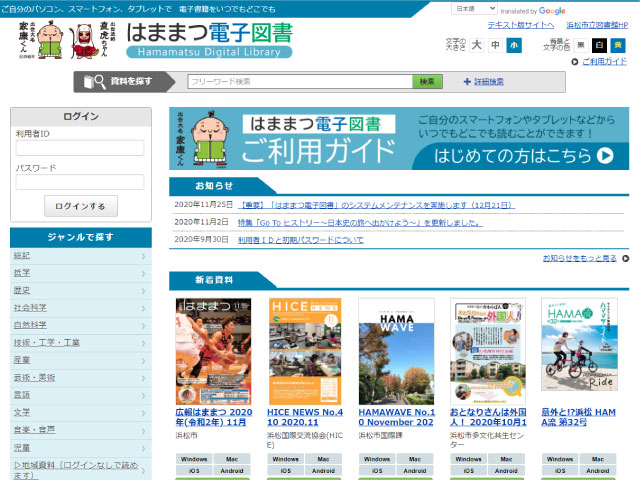Open the 詳細検索 advanced search link

pos(489,82)
